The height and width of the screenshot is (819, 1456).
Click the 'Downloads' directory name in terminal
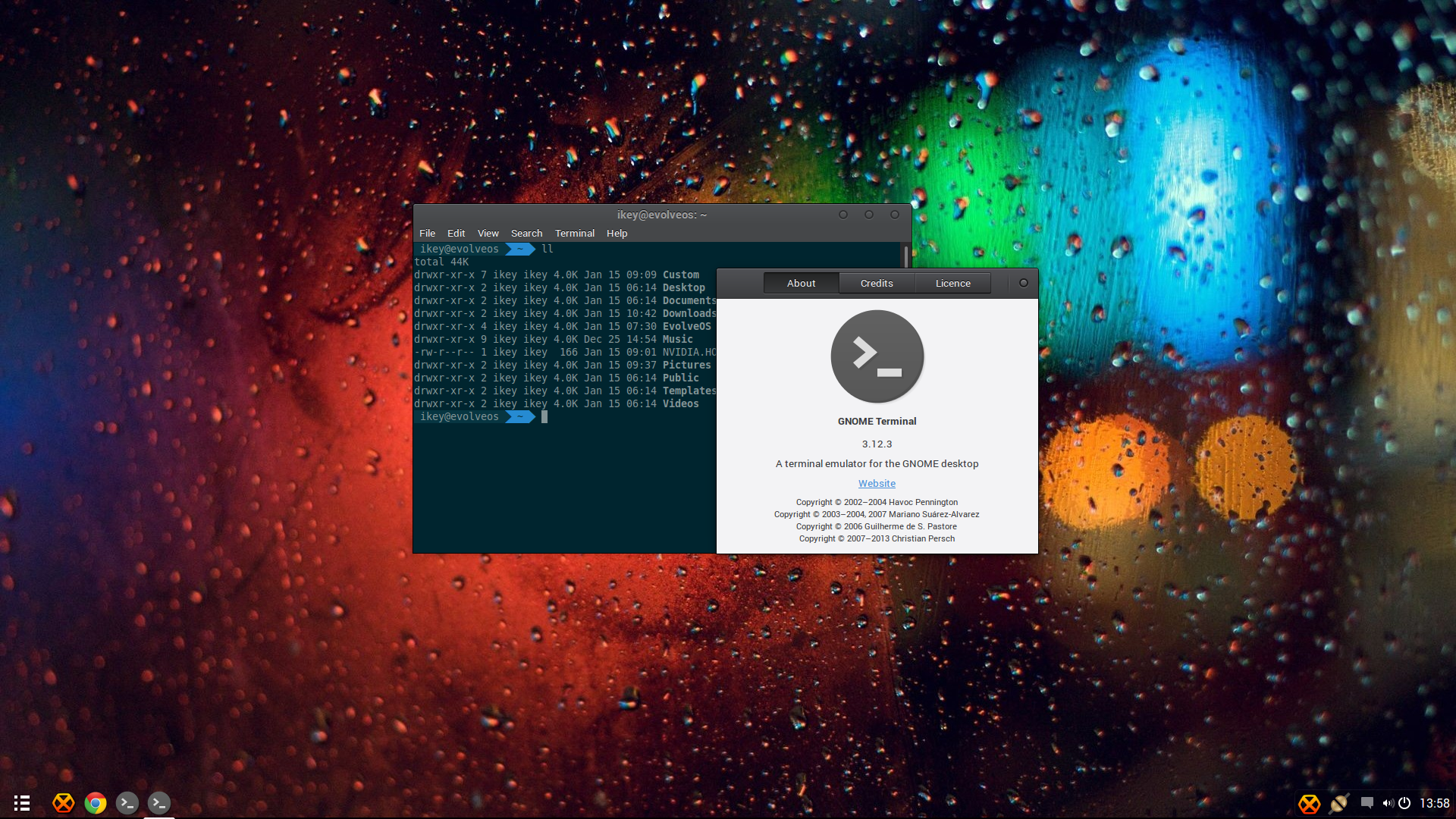(689, 313)
